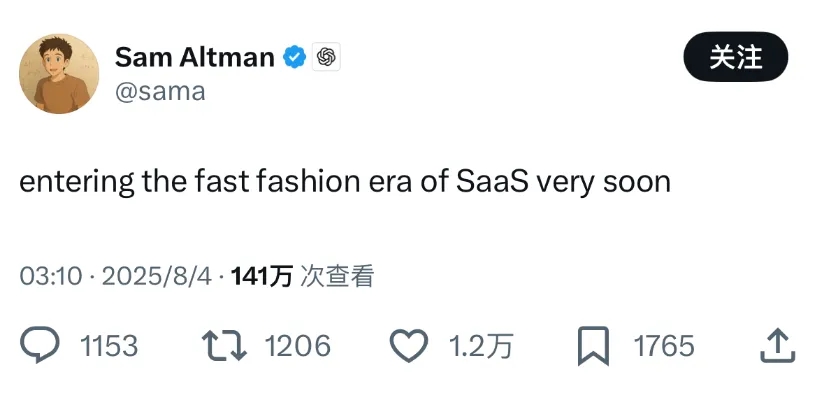This screenshot has width=822, height=409.
Task: Click the @sama handle
Action: pos(160,92)
